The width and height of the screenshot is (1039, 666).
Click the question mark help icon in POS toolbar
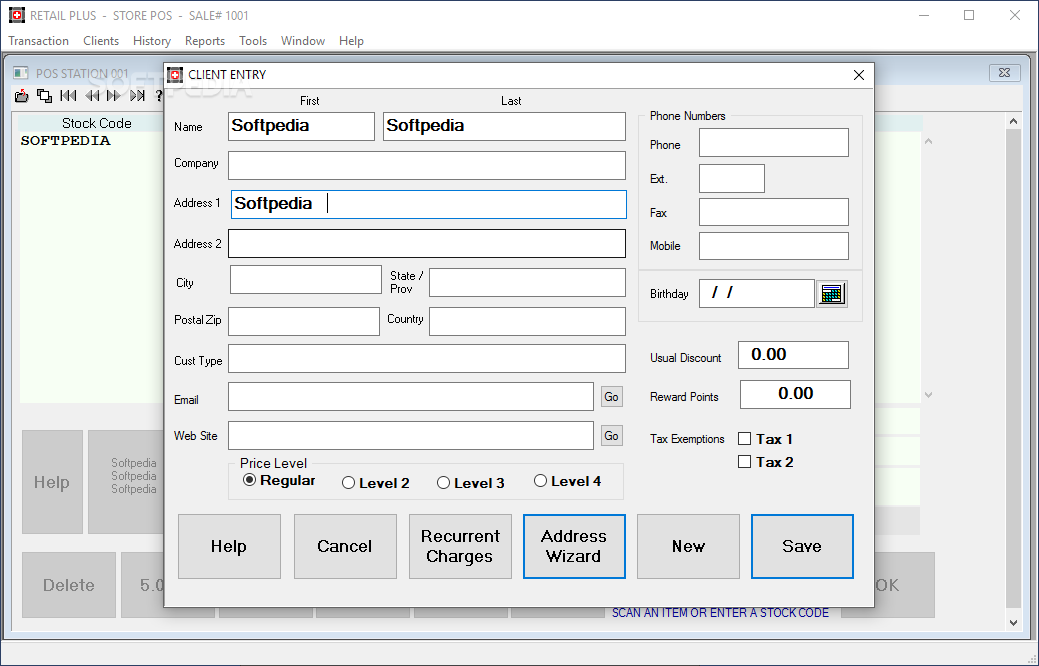(x=158, y=95)
